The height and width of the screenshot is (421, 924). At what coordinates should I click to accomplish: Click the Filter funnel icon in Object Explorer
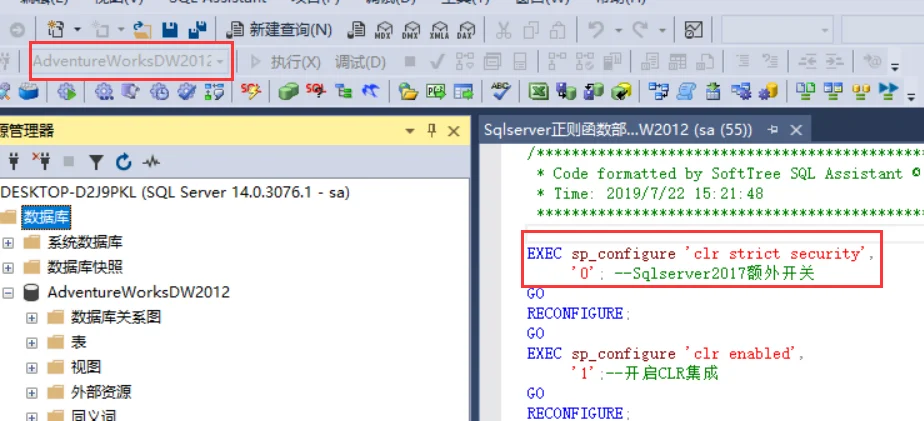96,162
